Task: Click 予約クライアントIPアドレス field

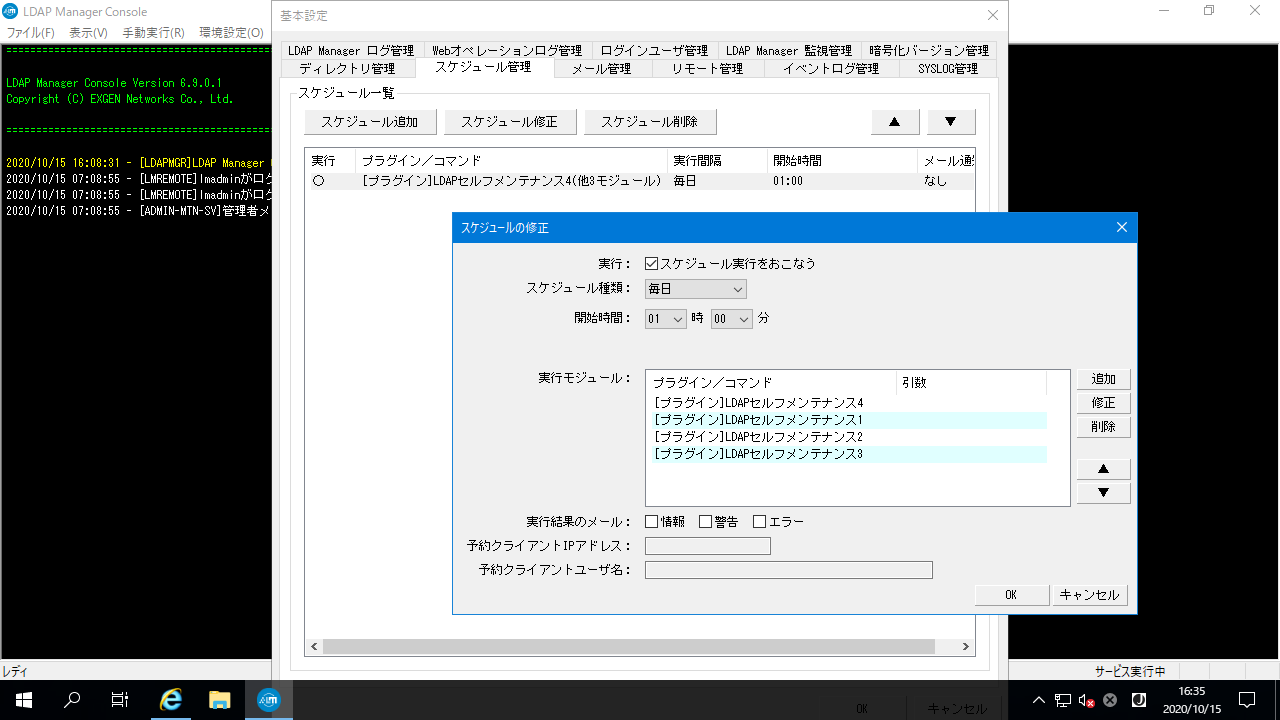Action: tap(708, 546)
